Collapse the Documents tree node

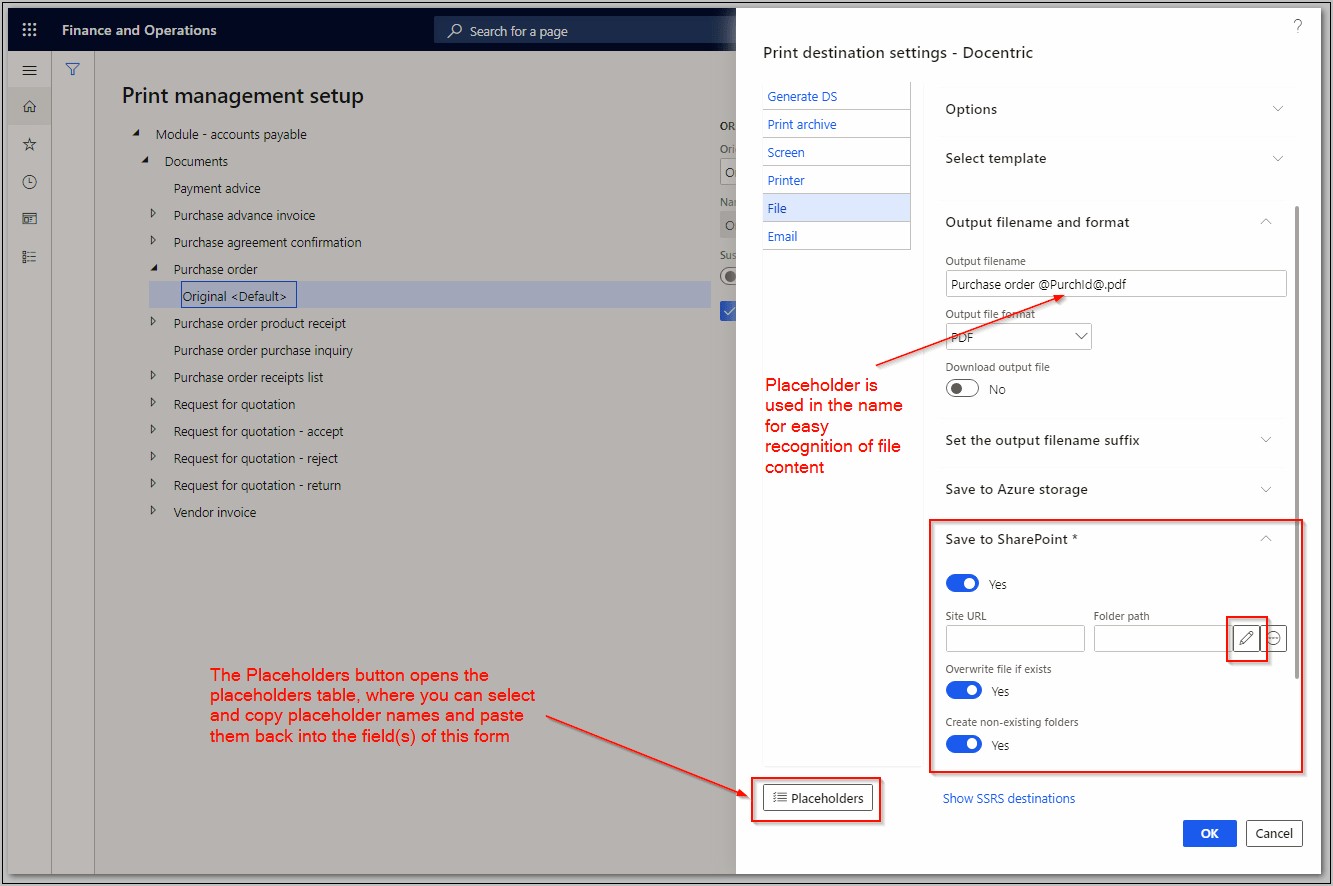click(145, 161)
